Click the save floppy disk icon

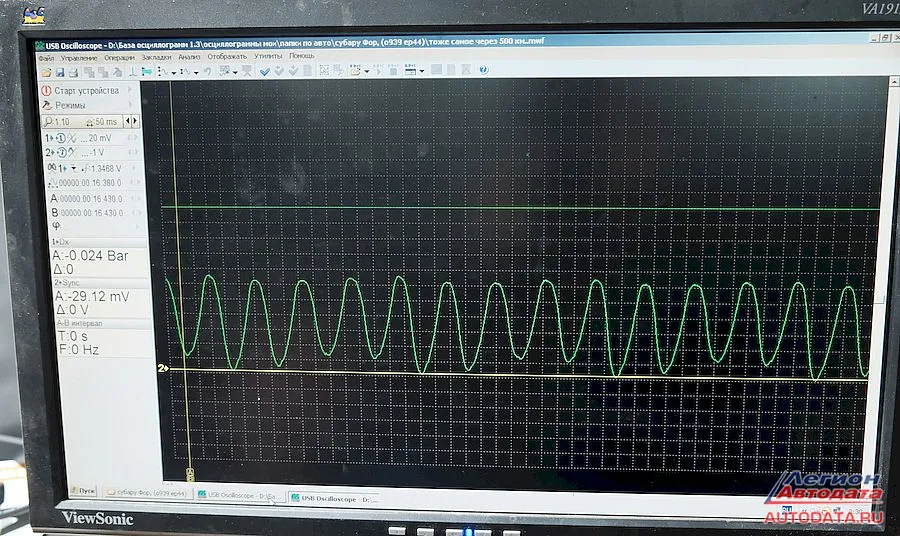coord(59,72)
